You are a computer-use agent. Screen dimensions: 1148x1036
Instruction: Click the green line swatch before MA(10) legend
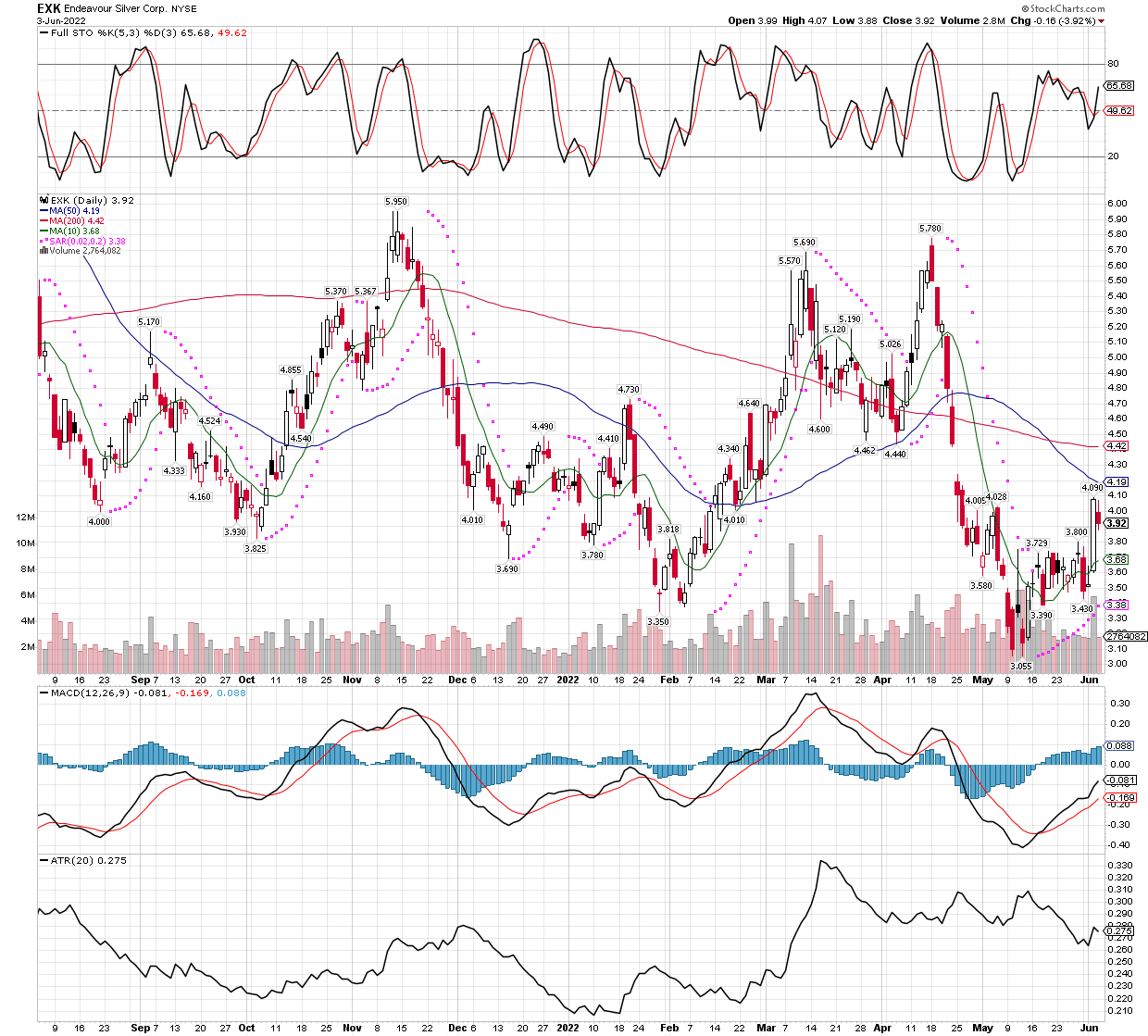pos(44,231)
